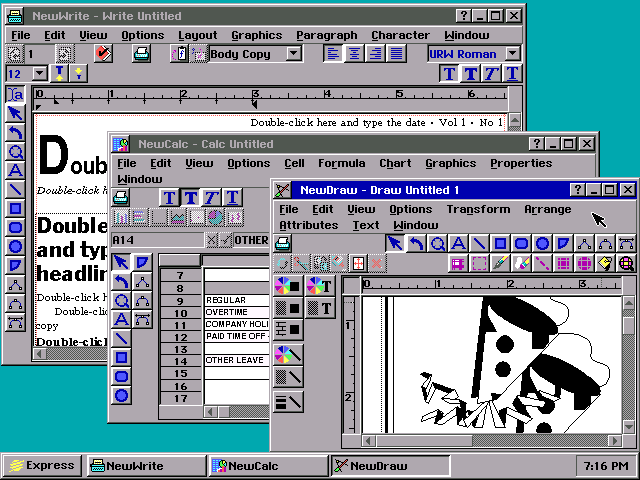Viewport: 640px width, 480px height.
Task: Click the printer icon in NewWrite toolbar
Action: [141, 53]
